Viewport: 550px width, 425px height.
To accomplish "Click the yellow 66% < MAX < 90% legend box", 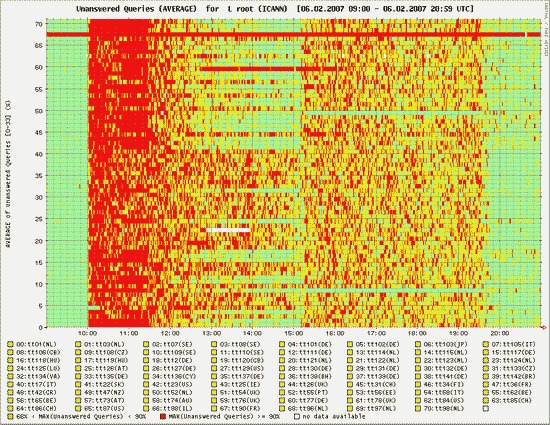I will (11, 417).
